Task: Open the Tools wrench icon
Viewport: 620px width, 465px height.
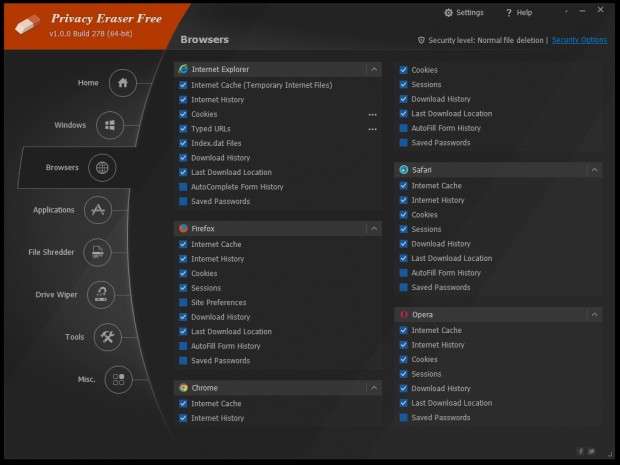Action: 108,337
